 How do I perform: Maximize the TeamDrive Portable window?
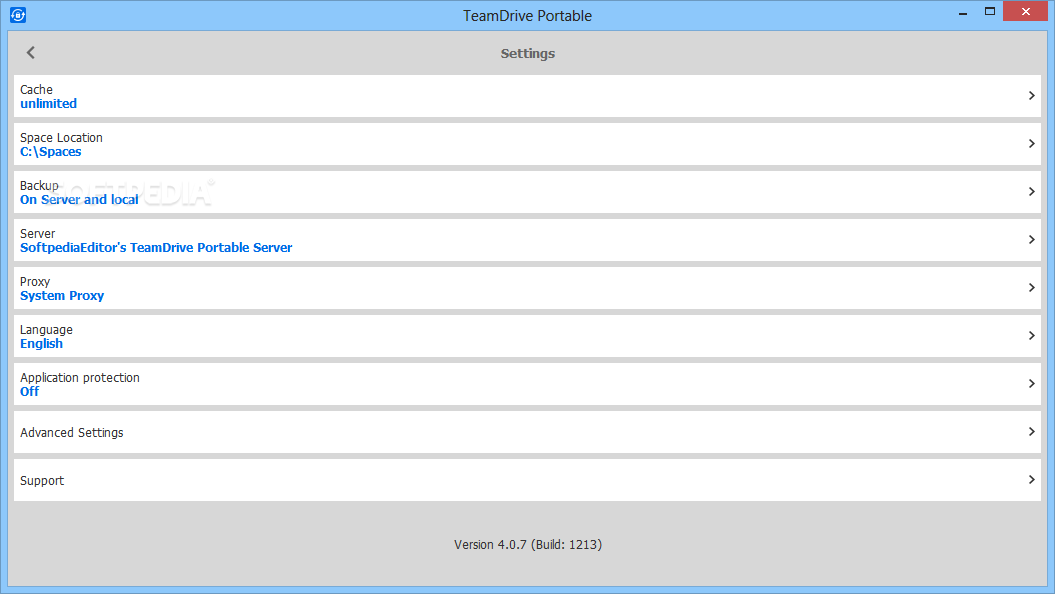pyautogui.click(x=990, y=11)
